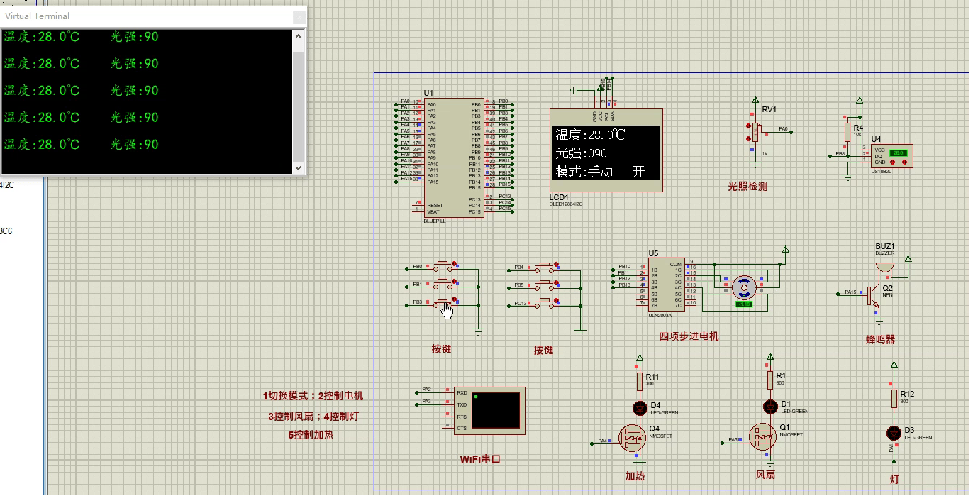Image resolution: width=969 pixels, height=495 pixels.
Task: Click the RV1 light sensor potentiometer
Action: (757, 130)
